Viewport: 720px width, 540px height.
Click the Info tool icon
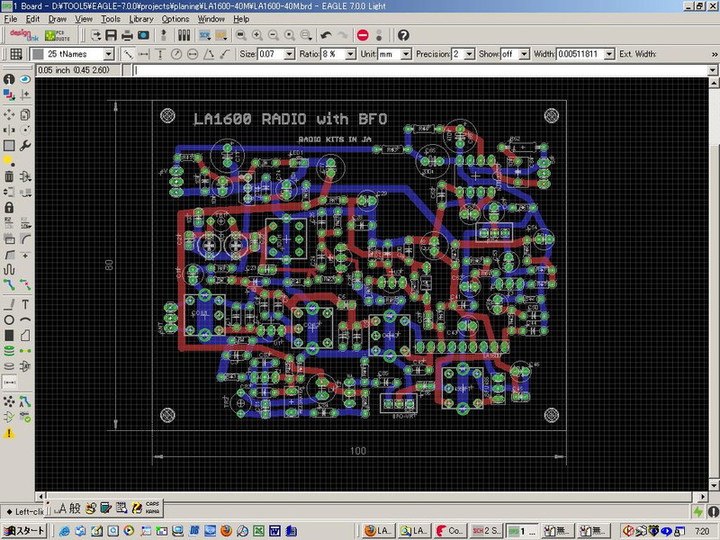[9, 78]
